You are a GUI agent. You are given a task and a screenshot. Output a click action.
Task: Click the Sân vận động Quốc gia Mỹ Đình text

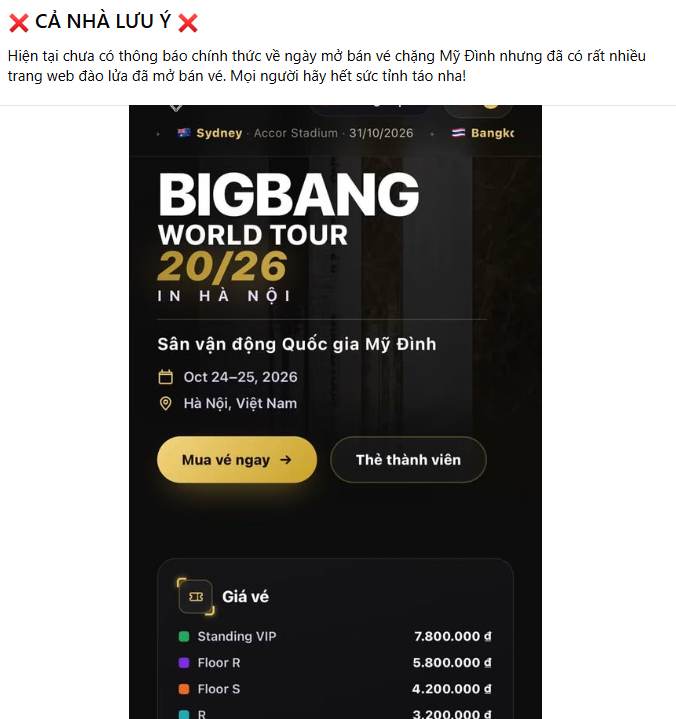click(x=297, y=344)
